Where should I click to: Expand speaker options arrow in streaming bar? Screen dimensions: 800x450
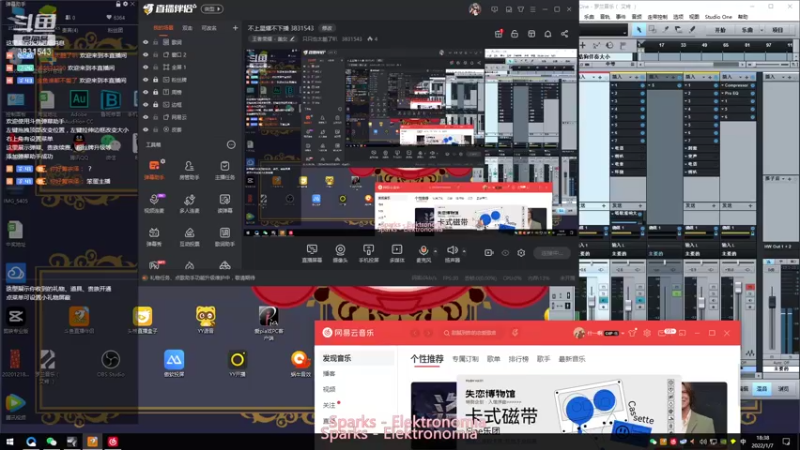point(464,251)
